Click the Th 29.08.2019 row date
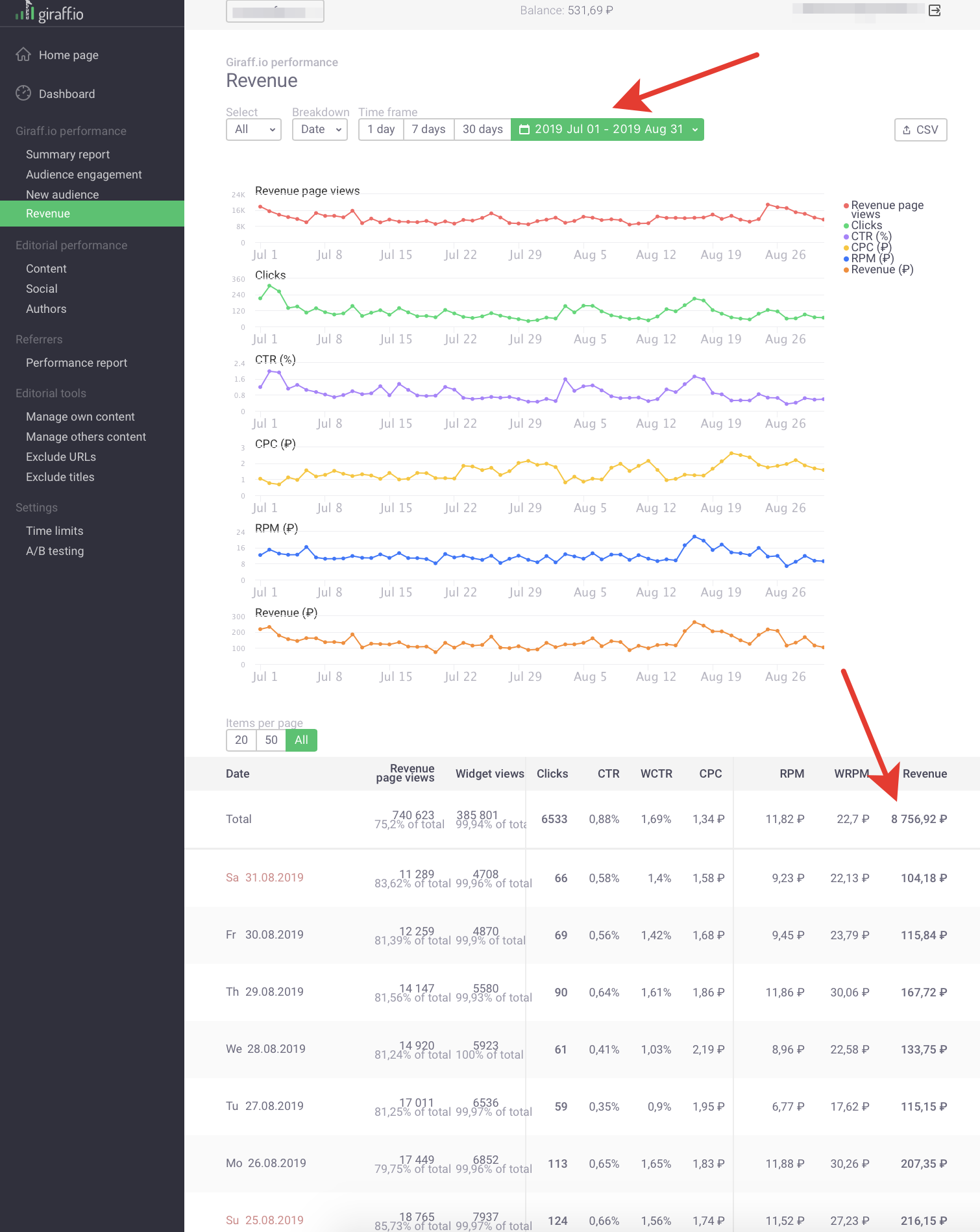 coord(265,992)
